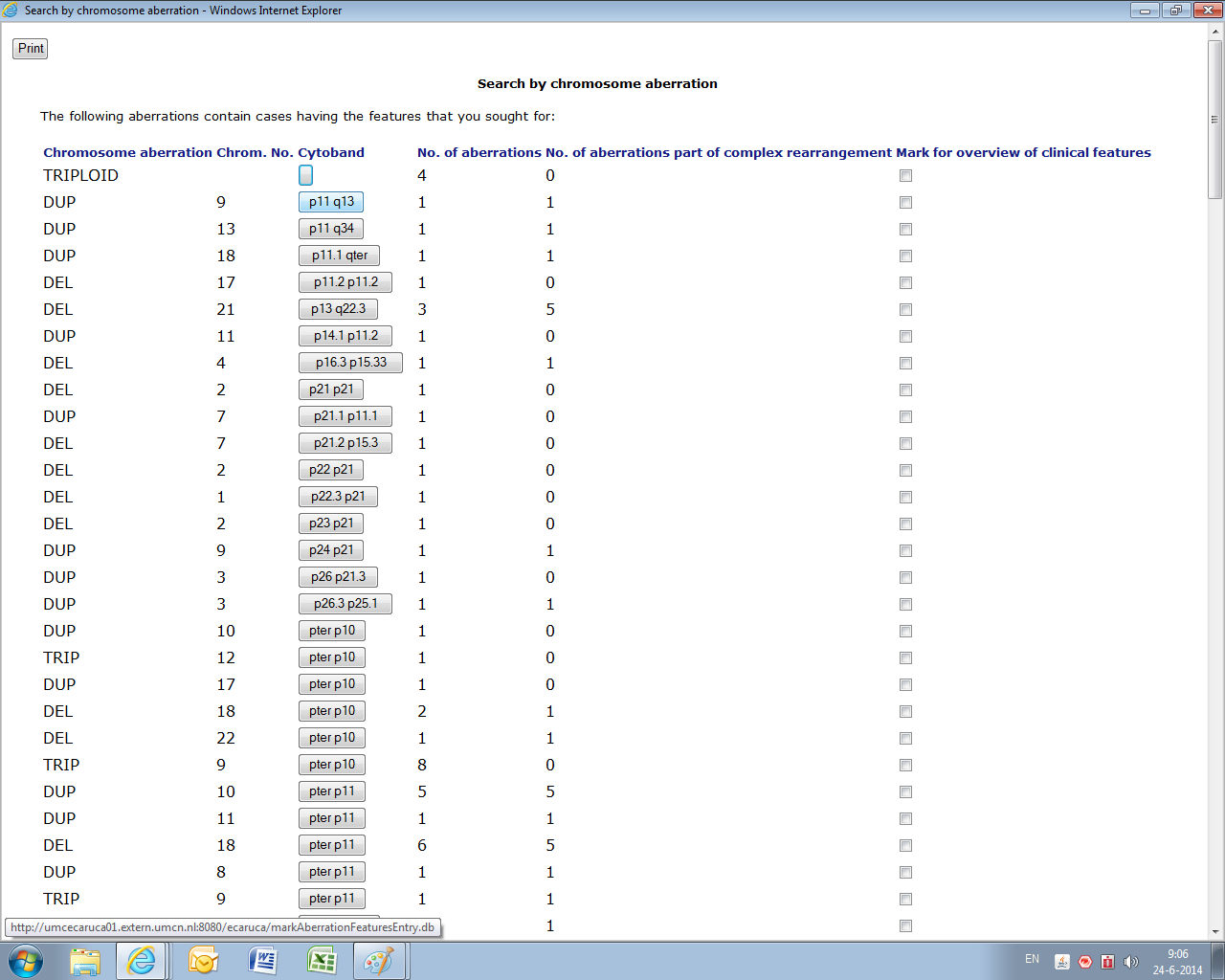Select the p21.2 p15.3 cytoband button
Viewport: 1225px width, 980px height.
click(x=345, y=443)
